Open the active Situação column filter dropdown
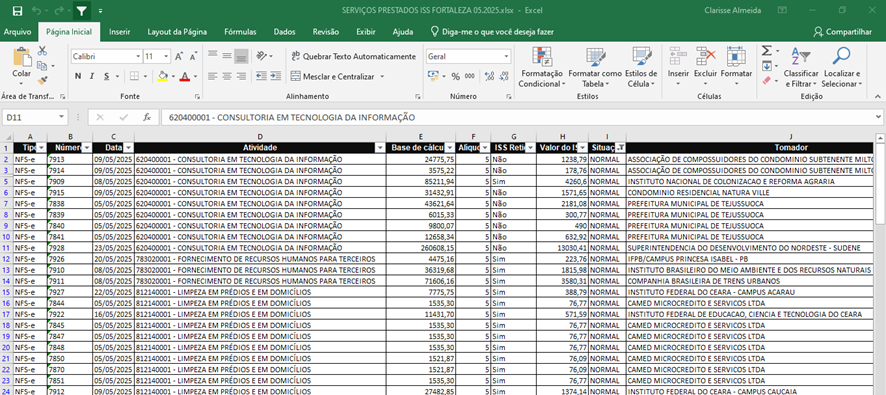886x395 pixels. [x=620, y=147]
